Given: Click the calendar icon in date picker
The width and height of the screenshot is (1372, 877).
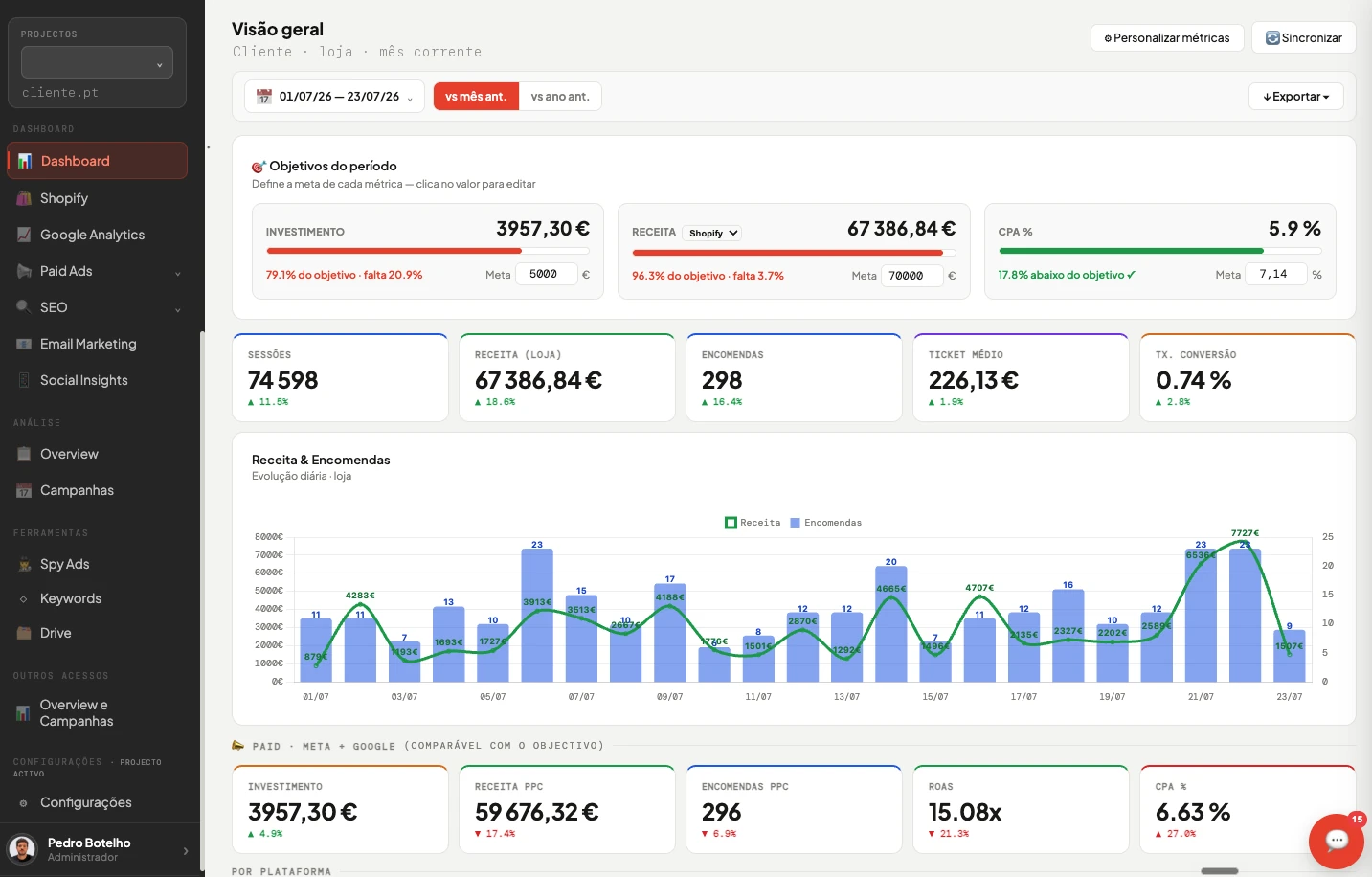Looking at the screenshot, I should [x=264, y=97].
